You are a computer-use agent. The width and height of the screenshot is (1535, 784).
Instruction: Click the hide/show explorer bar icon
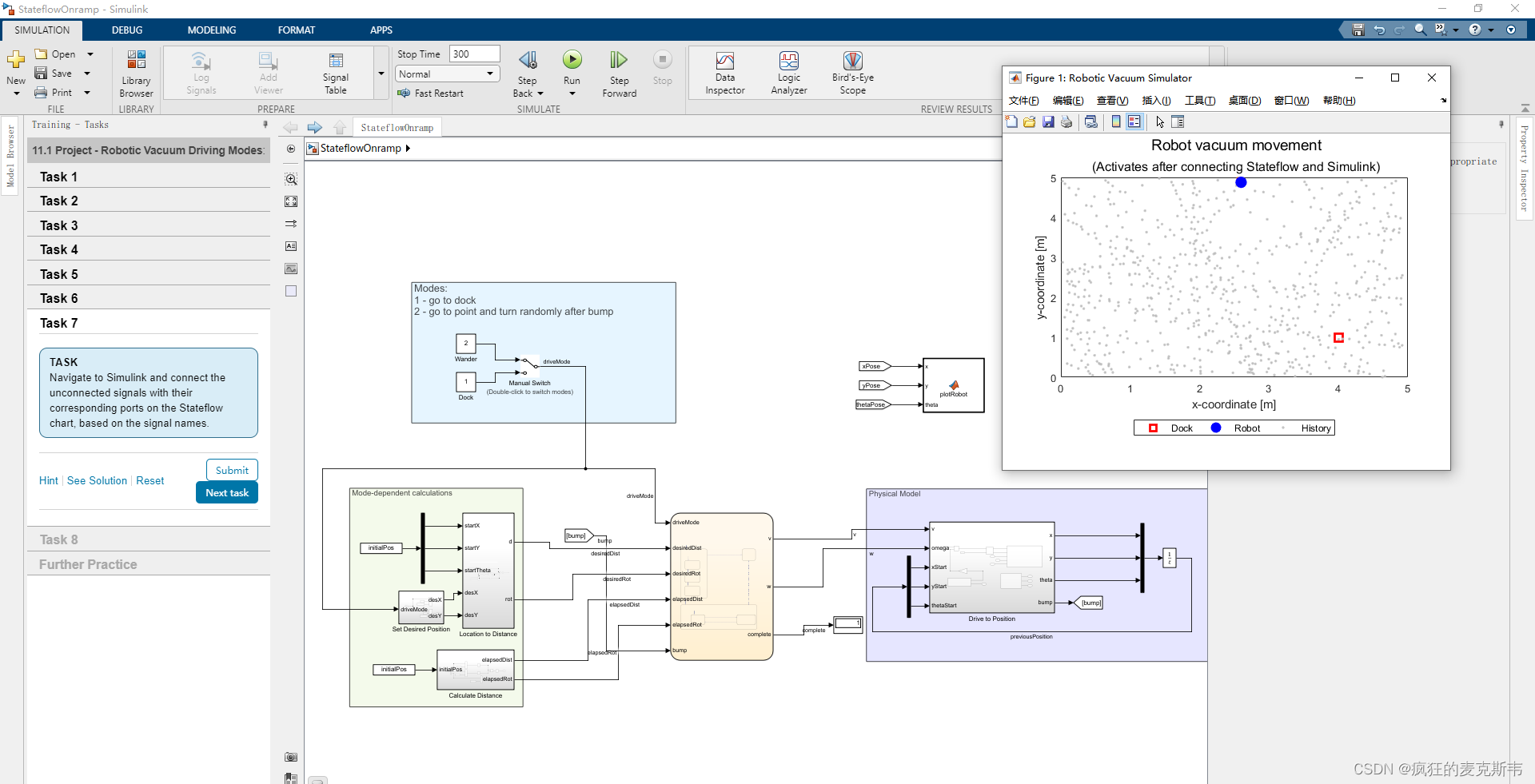point(291,149)
